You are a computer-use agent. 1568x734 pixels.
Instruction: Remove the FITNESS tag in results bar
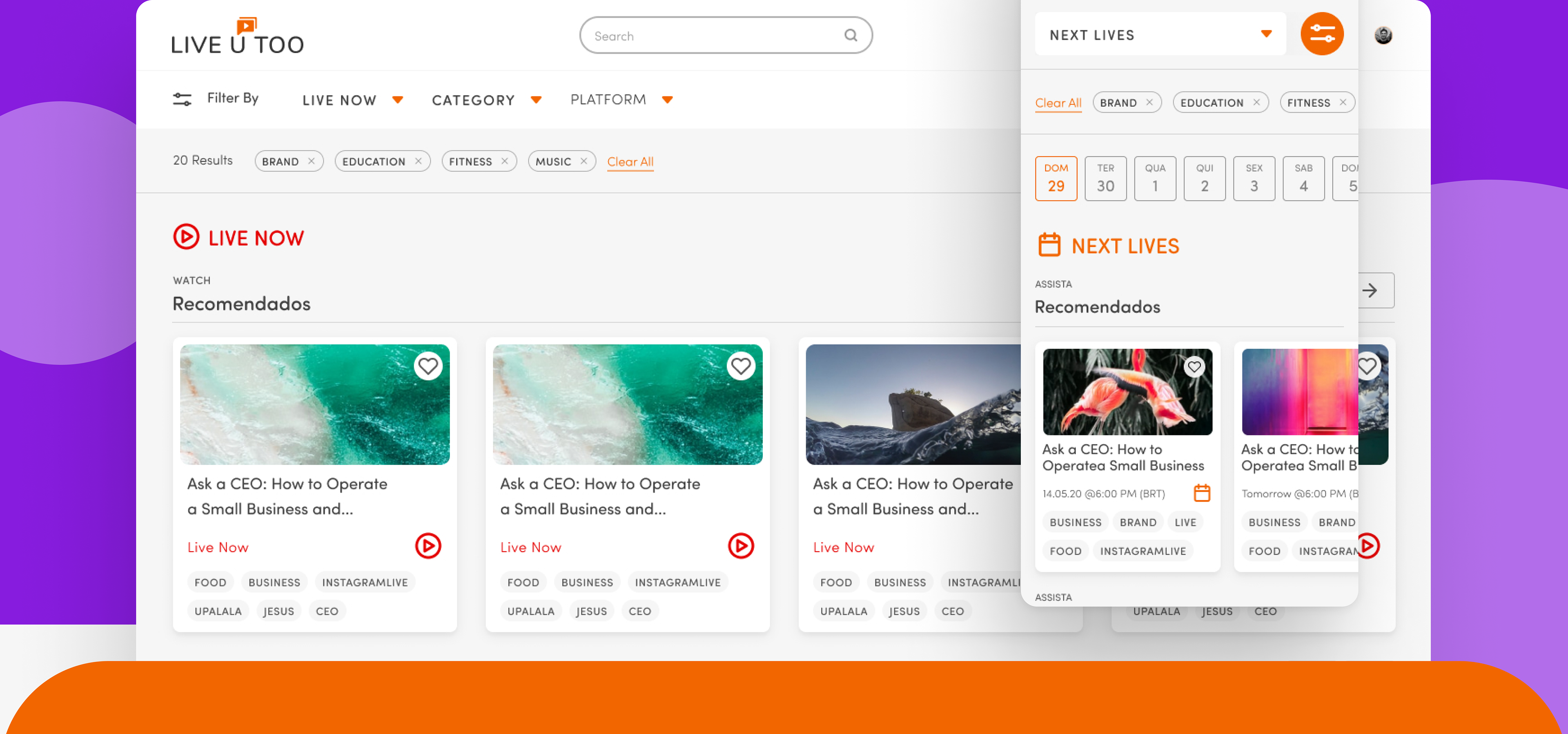505,161
